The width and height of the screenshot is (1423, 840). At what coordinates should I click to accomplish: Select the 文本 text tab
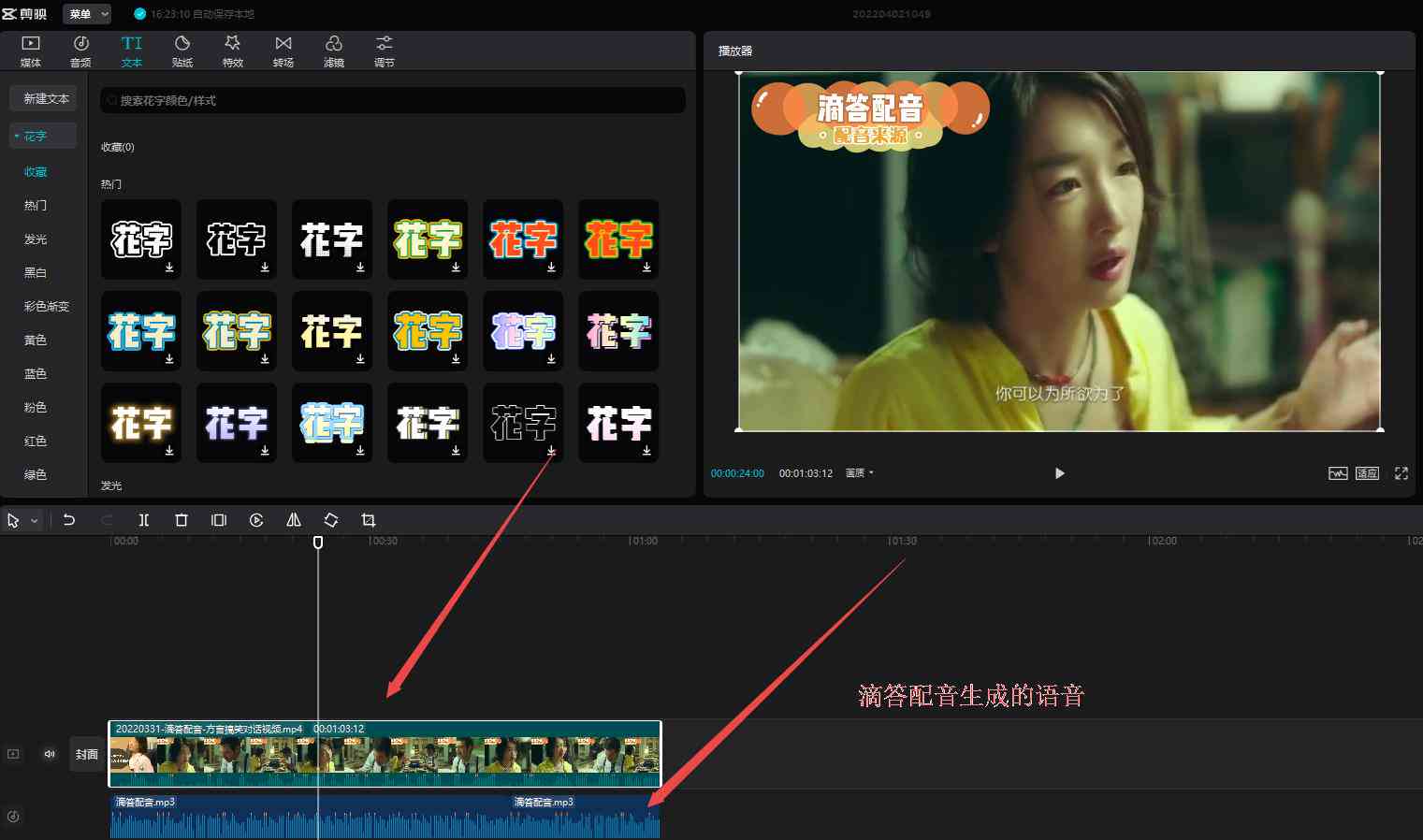click(x=132, y=51)
